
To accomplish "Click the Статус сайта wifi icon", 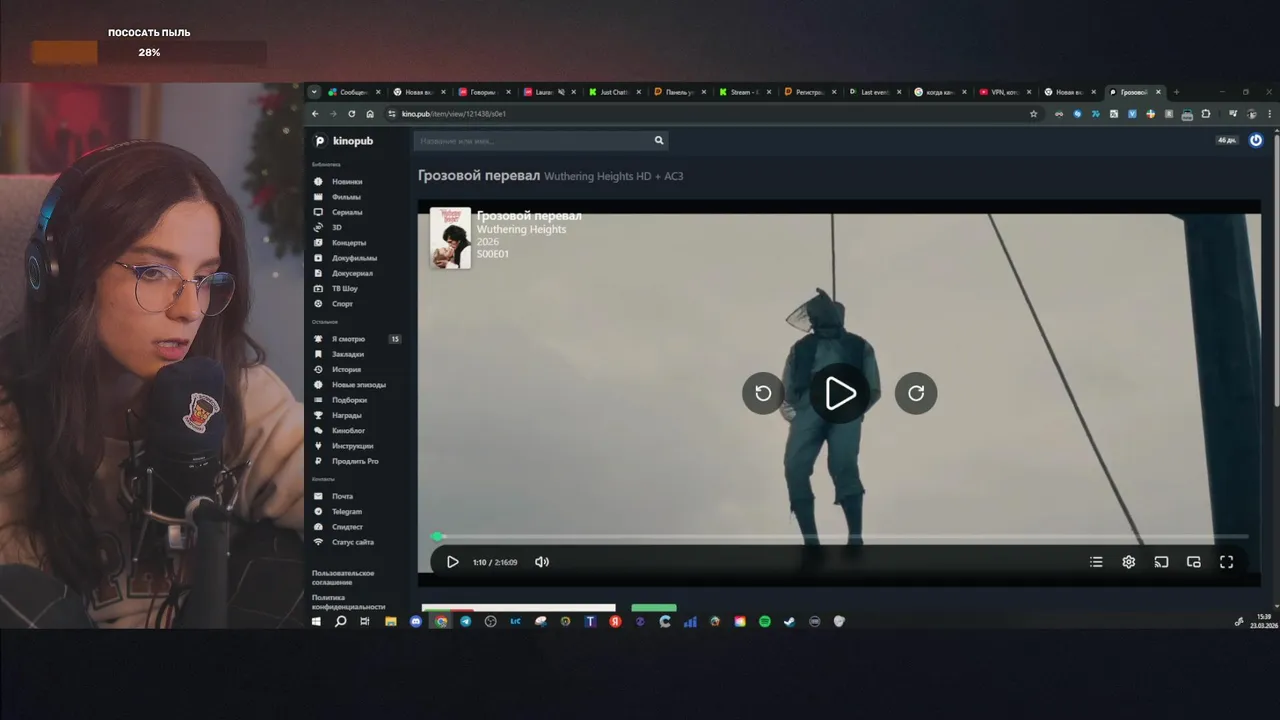I will (x=318, y=542).
